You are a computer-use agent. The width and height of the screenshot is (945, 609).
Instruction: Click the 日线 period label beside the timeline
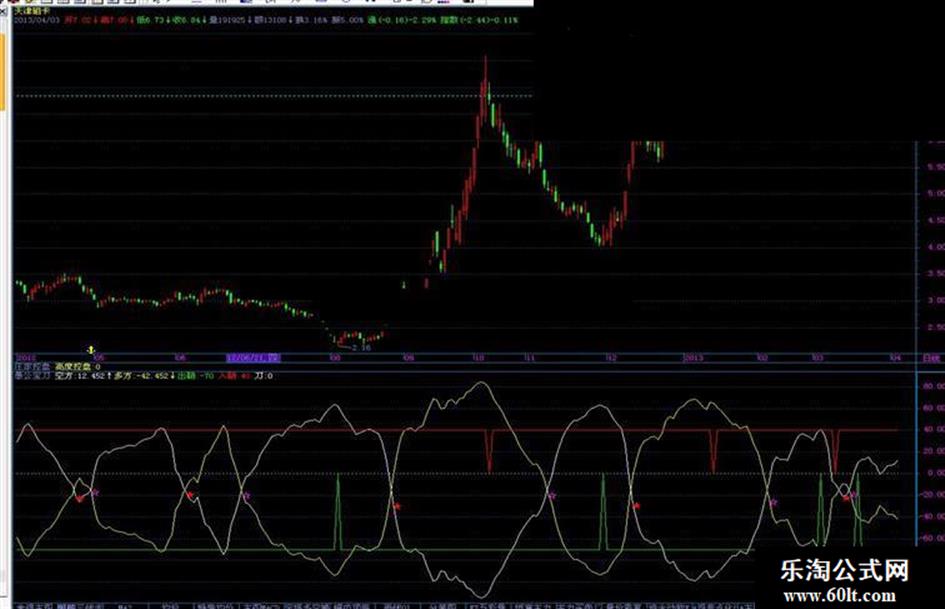(931, 358)
